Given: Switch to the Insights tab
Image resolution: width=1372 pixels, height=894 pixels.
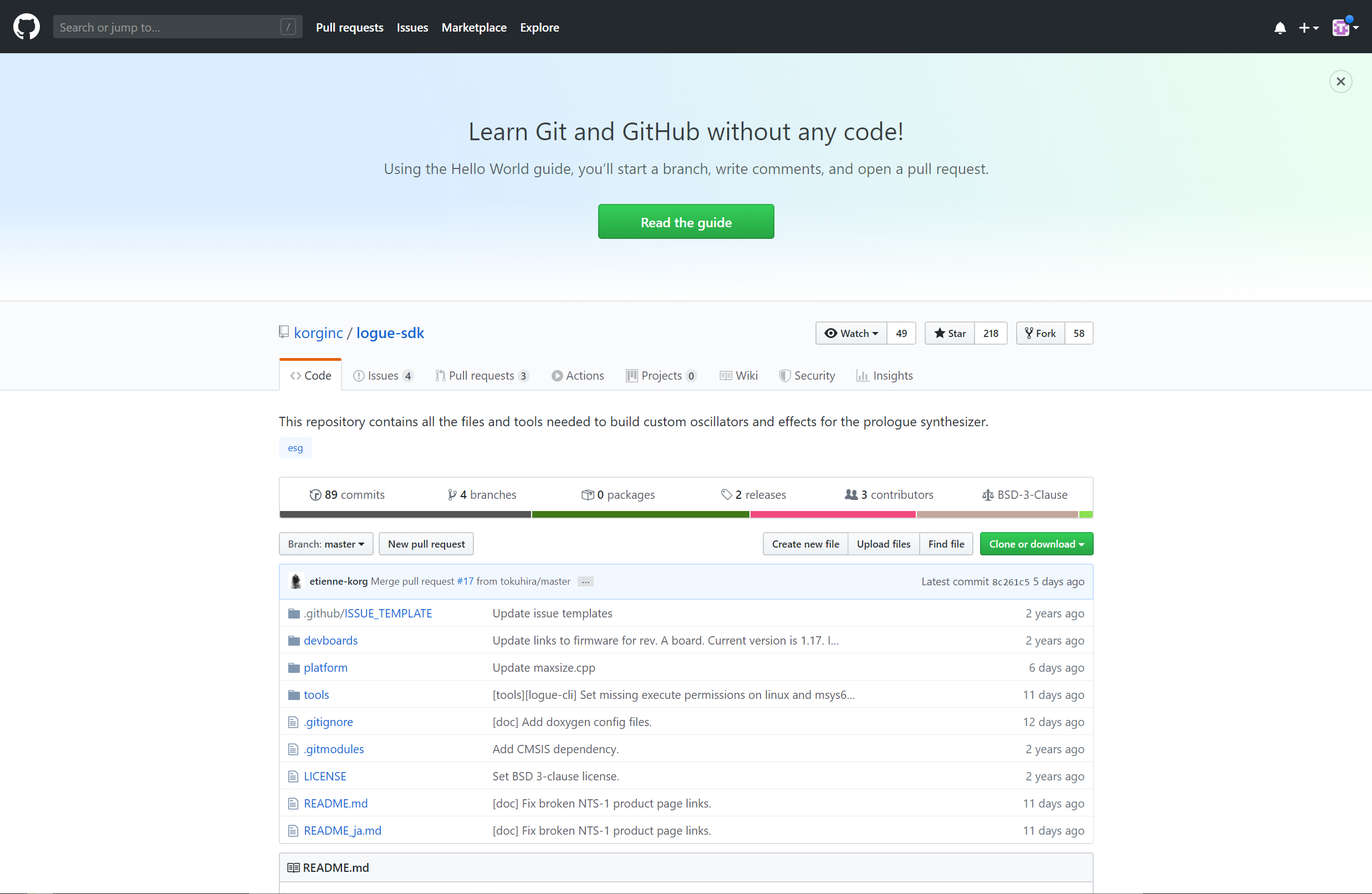Looking at the screenshot, I should pyautogui.click(x=885, y=375).
